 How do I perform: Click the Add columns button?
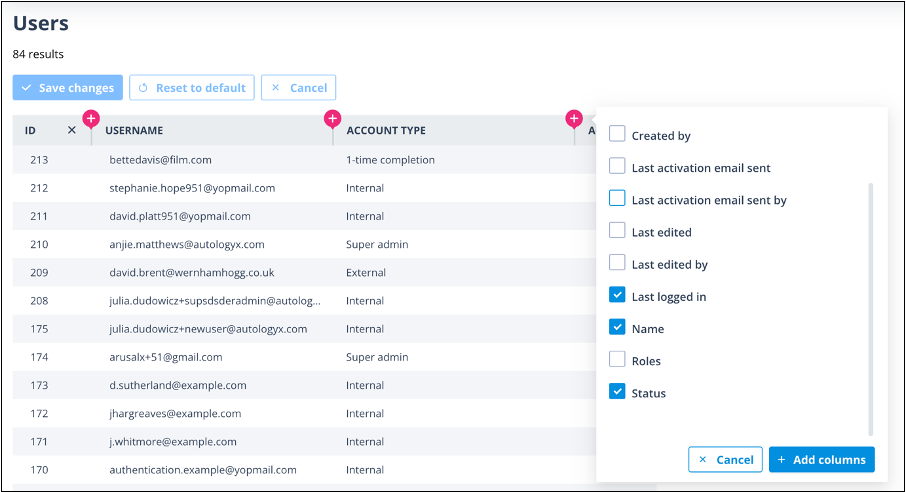pyautogui.click(x=822, y=460)
